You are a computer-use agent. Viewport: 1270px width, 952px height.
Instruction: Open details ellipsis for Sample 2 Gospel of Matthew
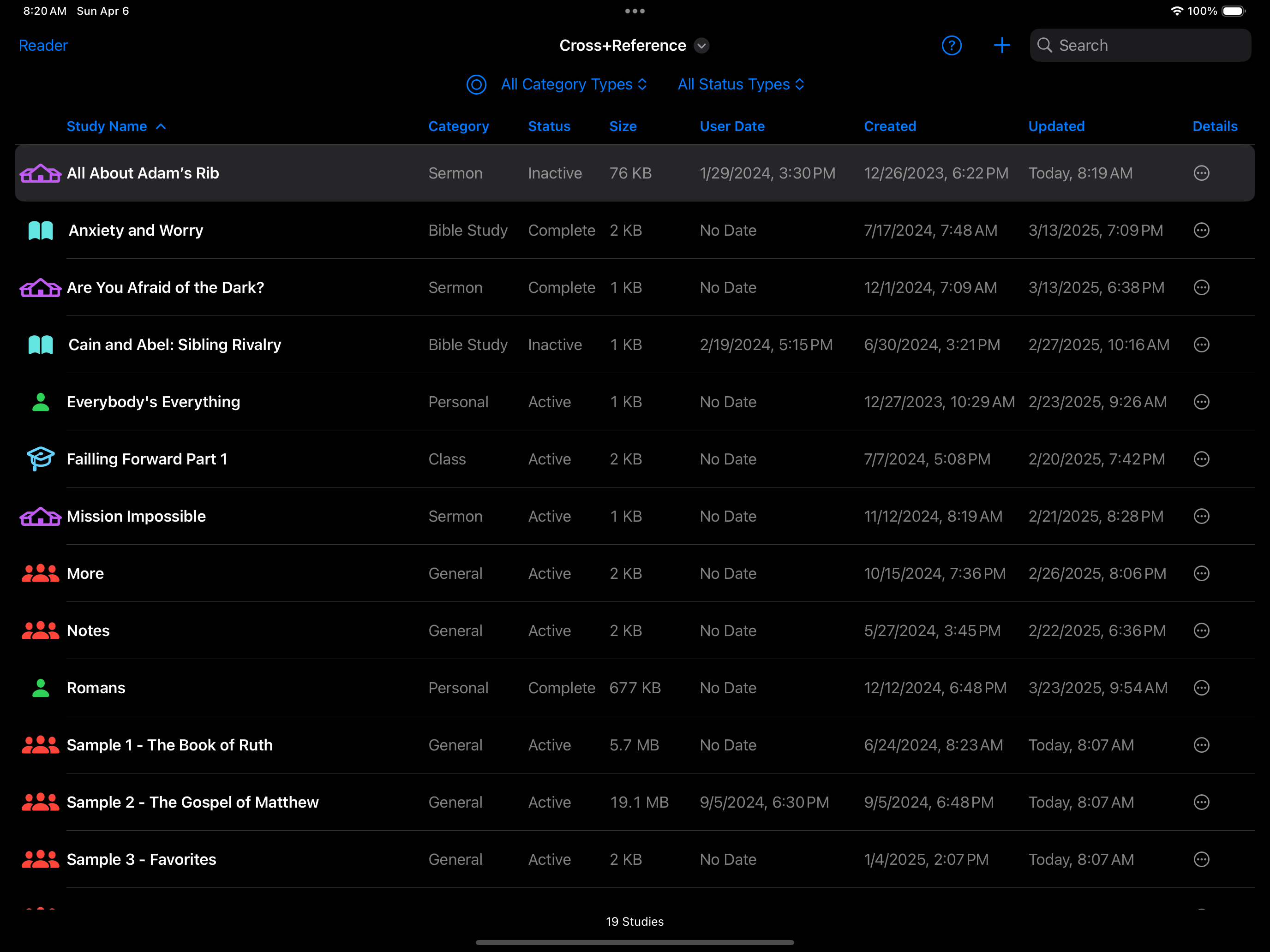(1201, 802)
